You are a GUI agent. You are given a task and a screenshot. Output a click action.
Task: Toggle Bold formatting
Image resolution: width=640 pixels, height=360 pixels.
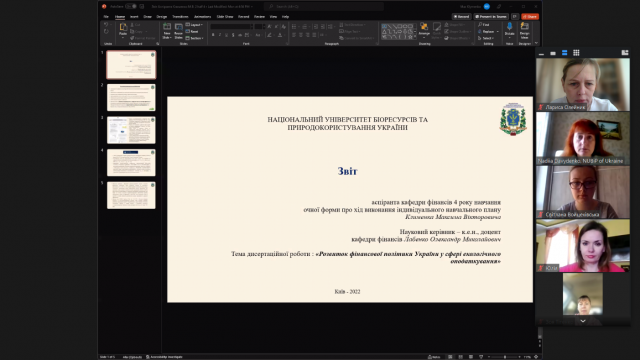point(213,35)
